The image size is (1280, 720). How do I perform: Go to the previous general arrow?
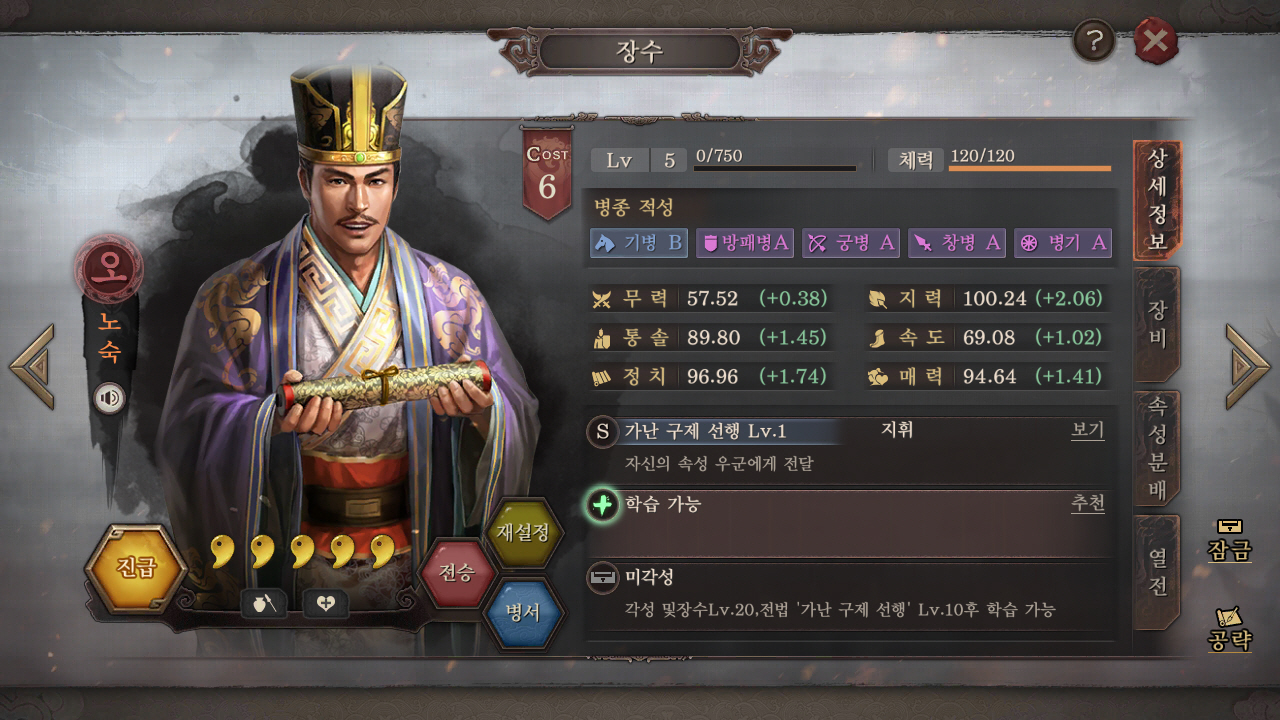[32, 365]
